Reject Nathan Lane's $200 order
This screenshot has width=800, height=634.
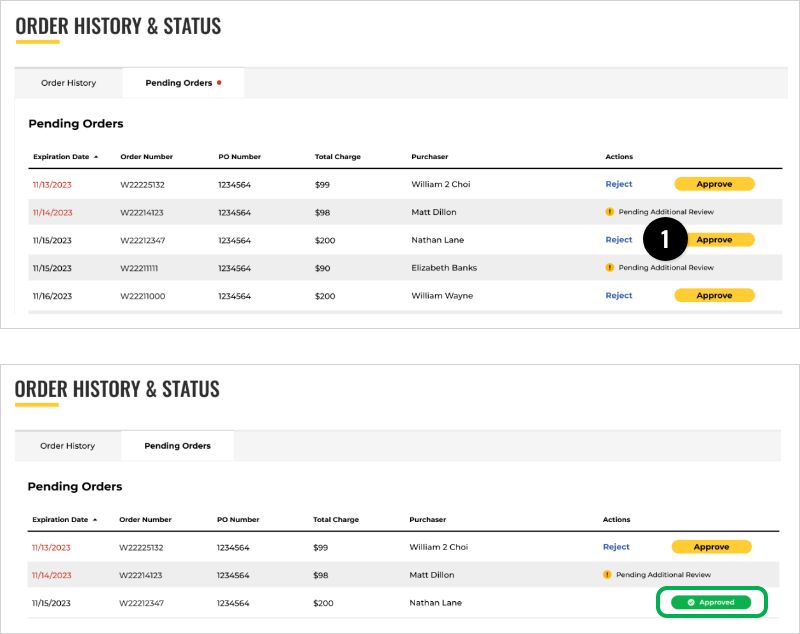[x=618, y=240]
